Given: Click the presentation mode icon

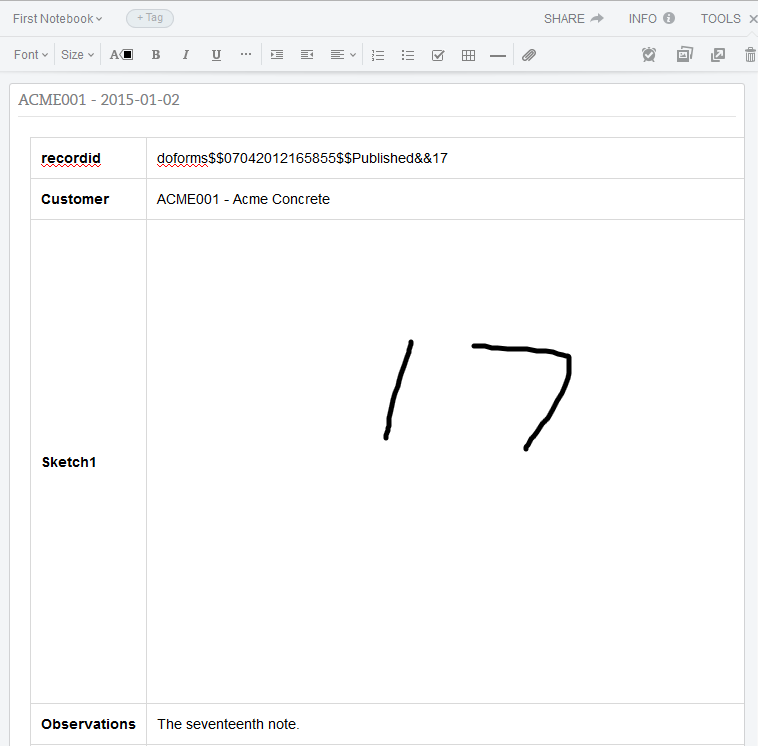Looking at the screenshot, I should click(x=685, y=55).
